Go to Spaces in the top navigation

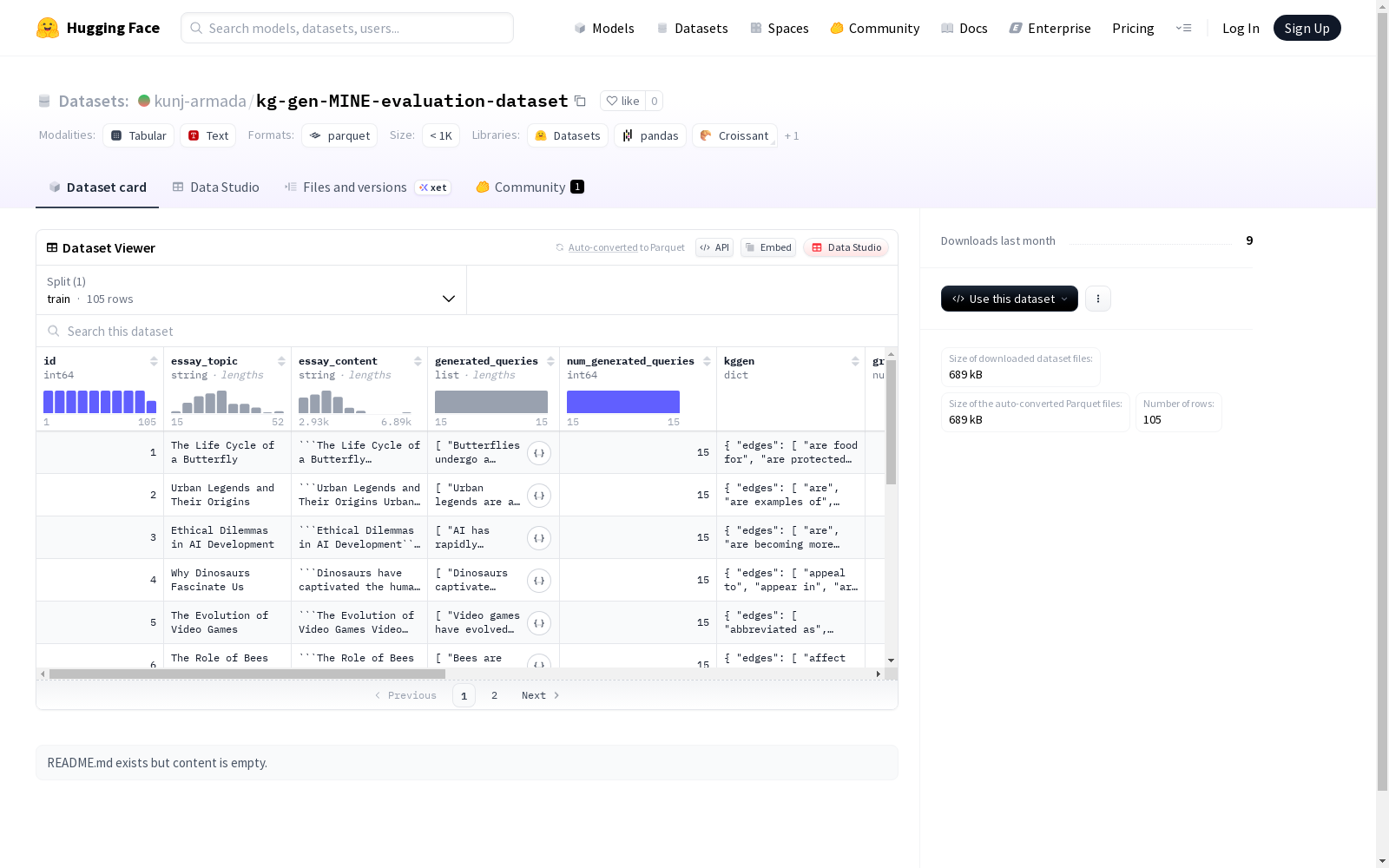[780, 28]
